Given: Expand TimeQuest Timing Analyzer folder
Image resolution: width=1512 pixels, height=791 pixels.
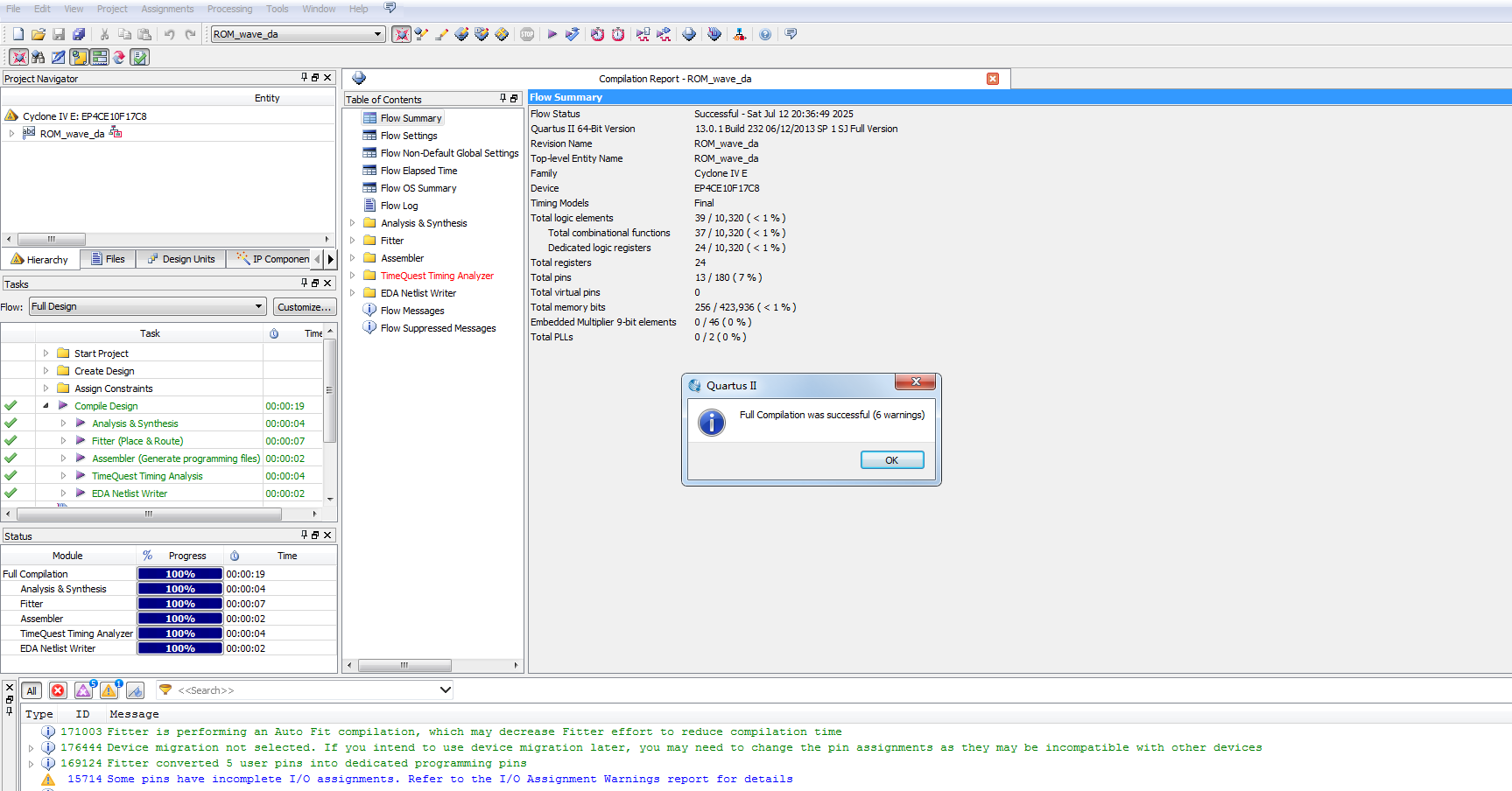Looking at the screenshot, I should 353,276.
